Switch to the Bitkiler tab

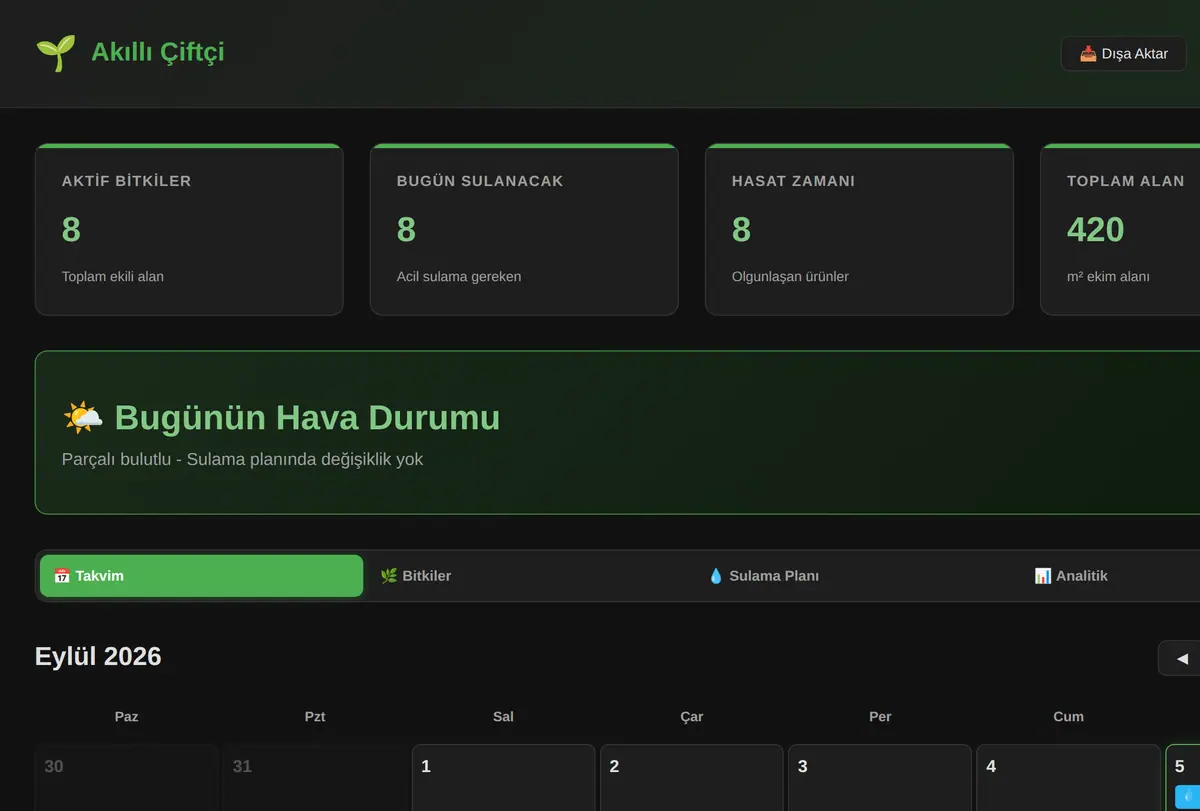coord(528,576)
